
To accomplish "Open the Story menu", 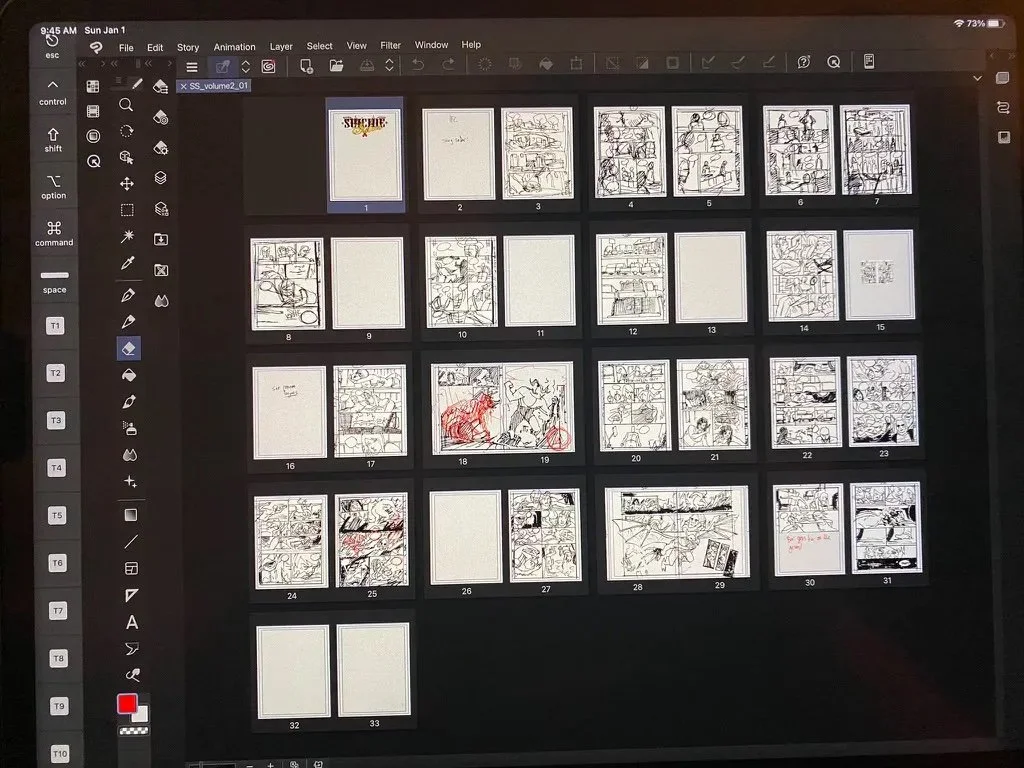I will coord(188,47).
